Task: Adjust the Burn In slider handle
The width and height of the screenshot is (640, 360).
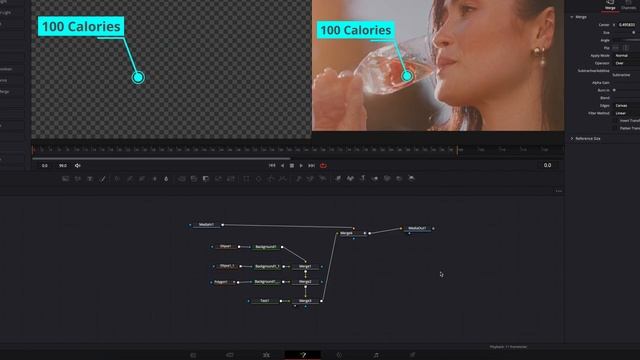Action: [614, 90]
